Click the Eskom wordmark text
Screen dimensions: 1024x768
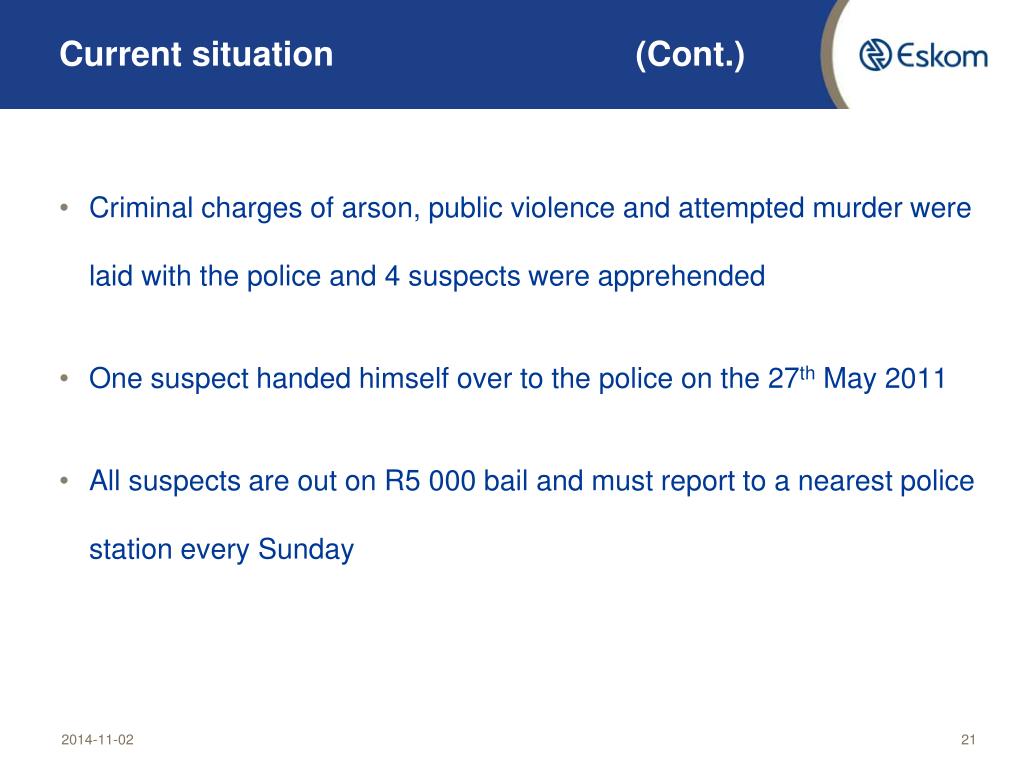942,56
